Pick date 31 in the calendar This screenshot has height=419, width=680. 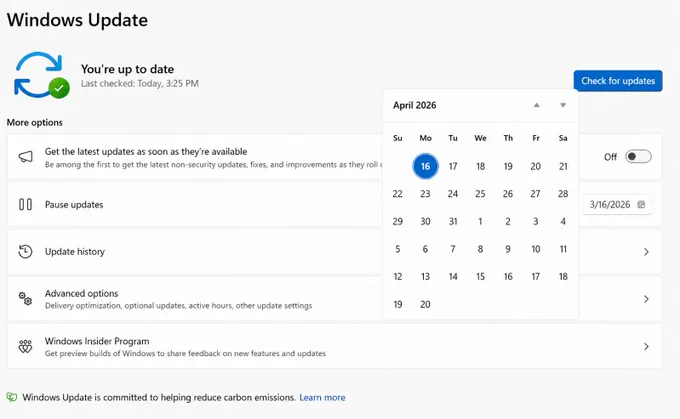(x=453, y=222)
